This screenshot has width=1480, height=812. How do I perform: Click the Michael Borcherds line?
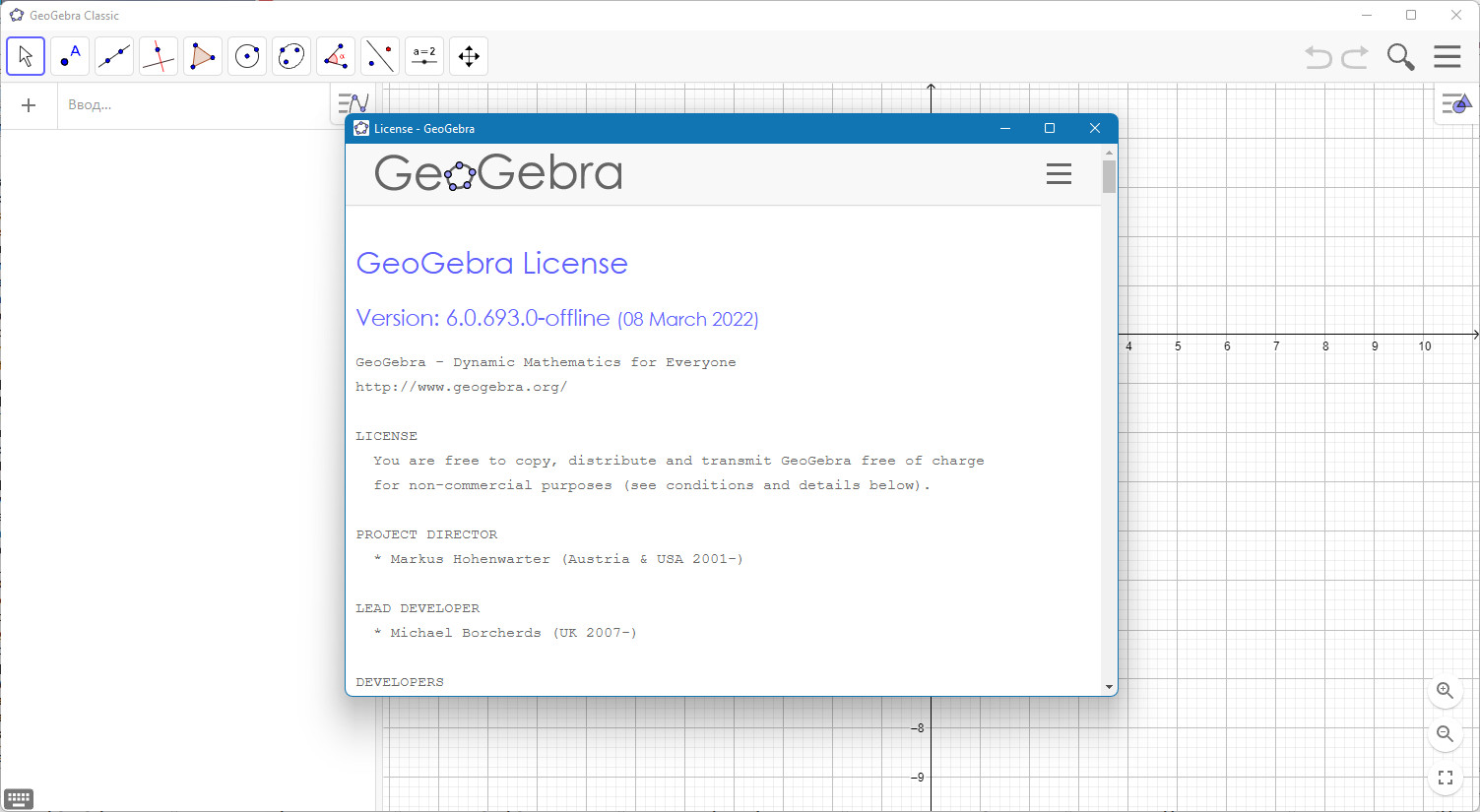point(505,633)
